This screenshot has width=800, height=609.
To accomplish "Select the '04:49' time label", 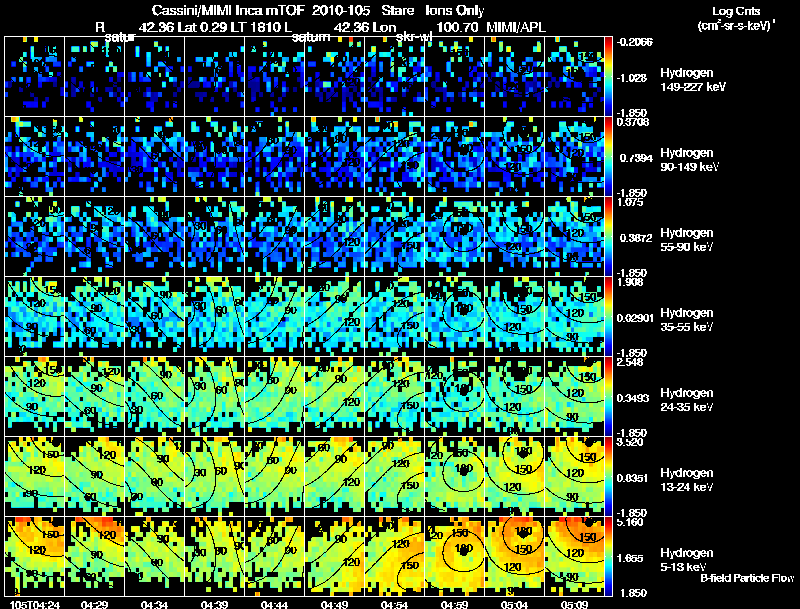I will (334, 604).
